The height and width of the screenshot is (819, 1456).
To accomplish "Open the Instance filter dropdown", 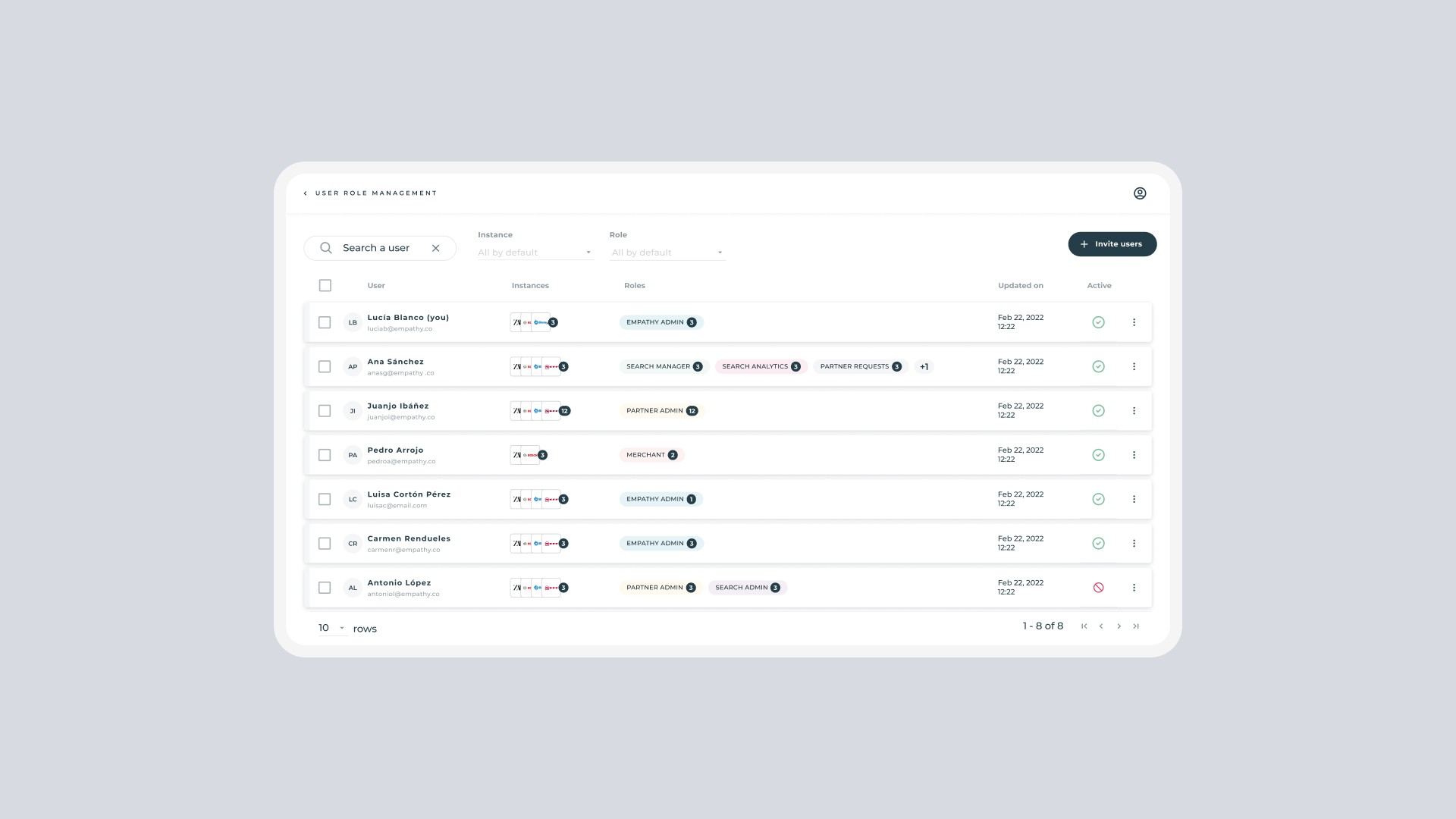I will pos(535,253).
